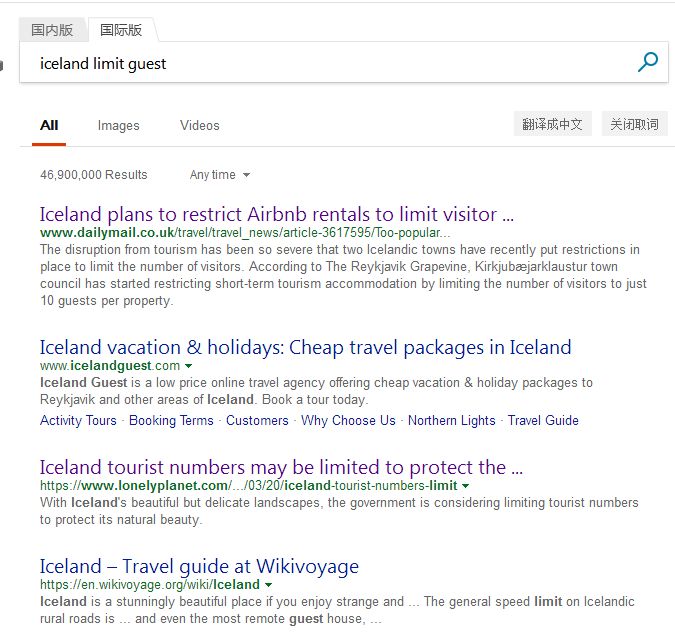Select the 国际版 tab

coord(121,30)
